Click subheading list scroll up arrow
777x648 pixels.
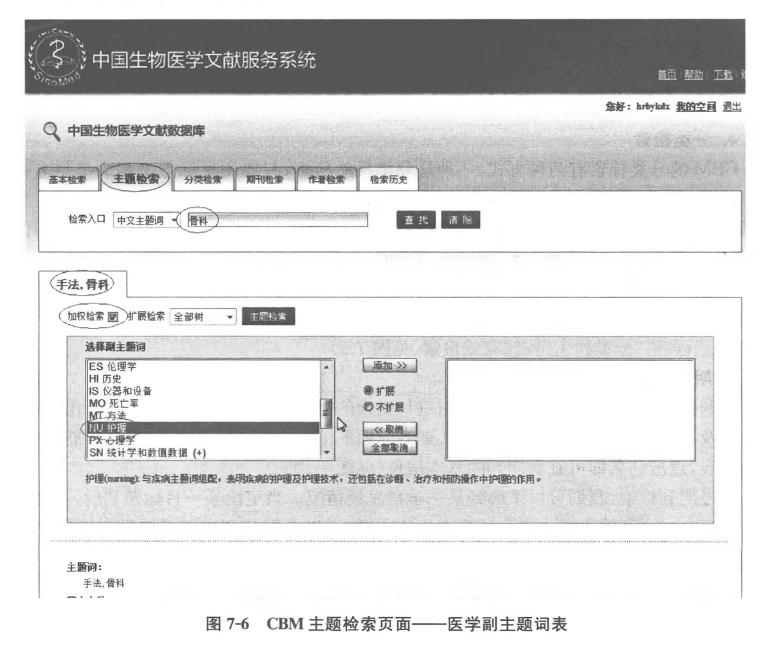coord(327,367)
